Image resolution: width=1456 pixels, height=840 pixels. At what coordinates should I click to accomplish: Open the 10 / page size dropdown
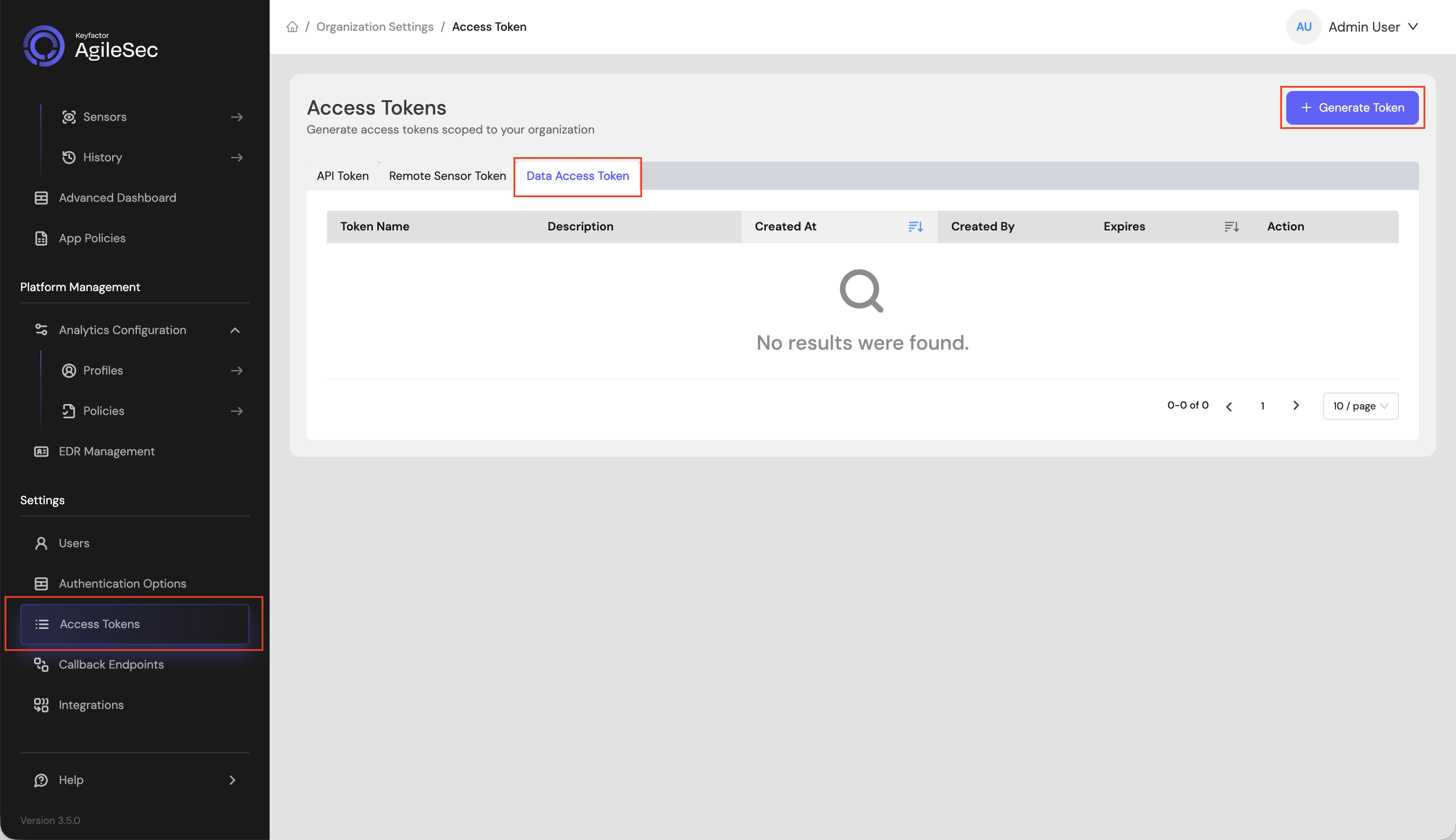(1360, 406)
